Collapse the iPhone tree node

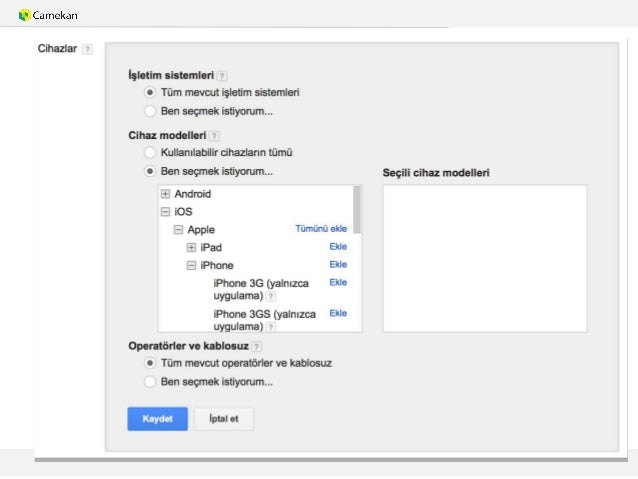point(191,265)
